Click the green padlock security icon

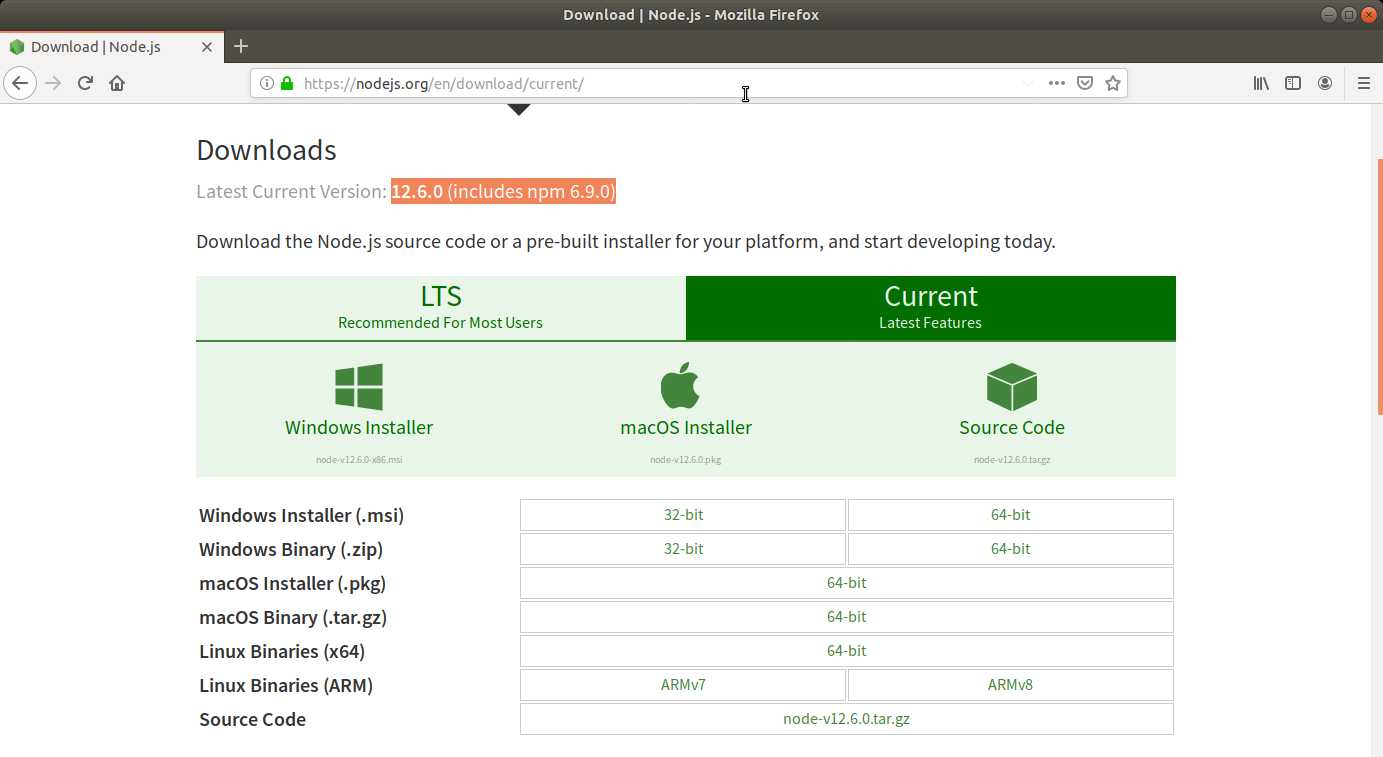coord(287,83)
